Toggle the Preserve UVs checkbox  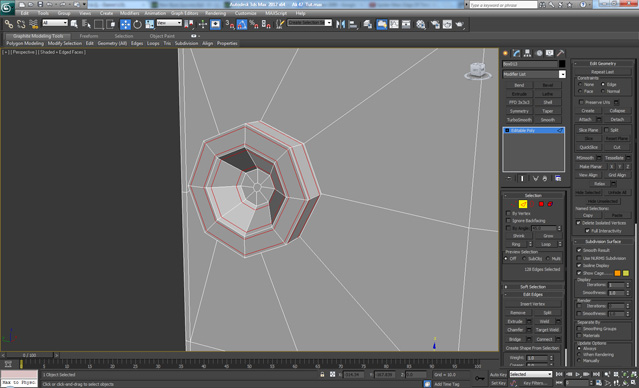point(582,102)
